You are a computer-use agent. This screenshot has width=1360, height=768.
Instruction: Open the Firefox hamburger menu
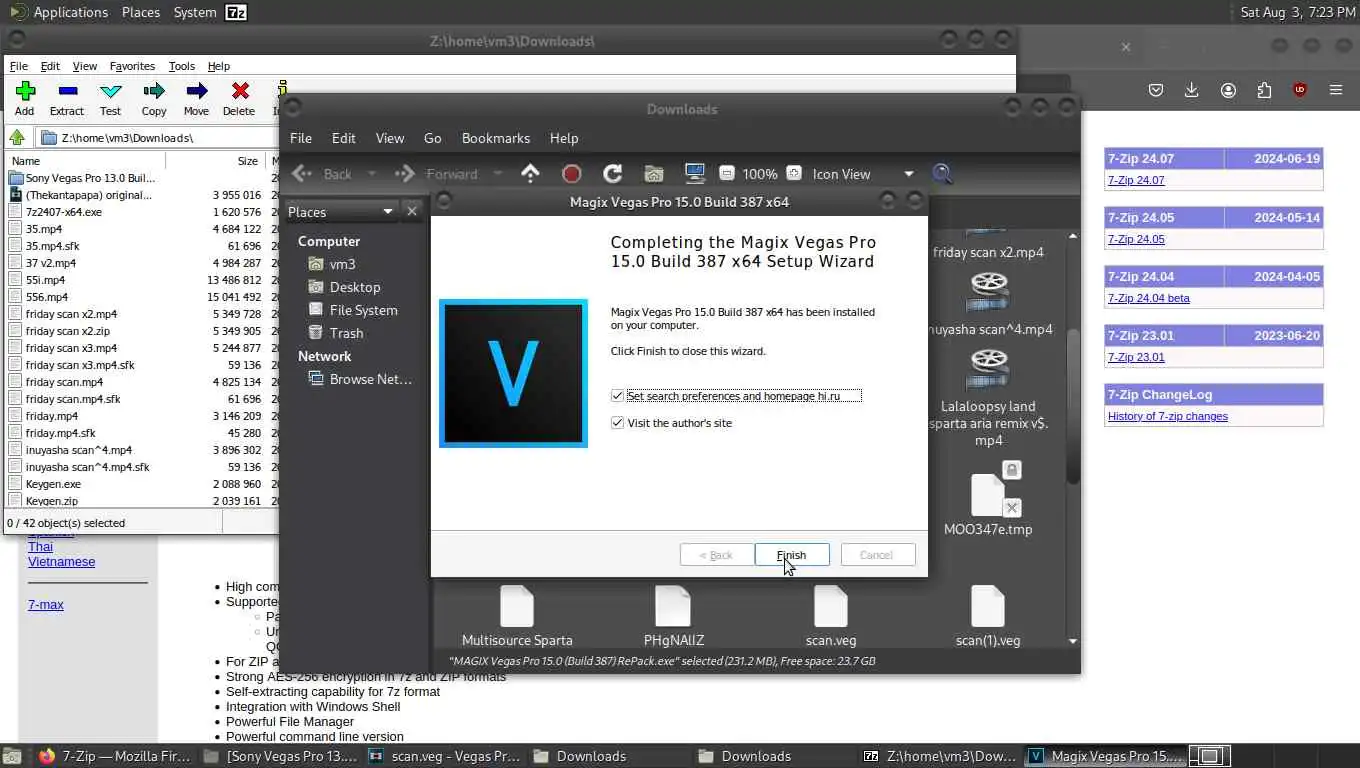point(1336,90)
